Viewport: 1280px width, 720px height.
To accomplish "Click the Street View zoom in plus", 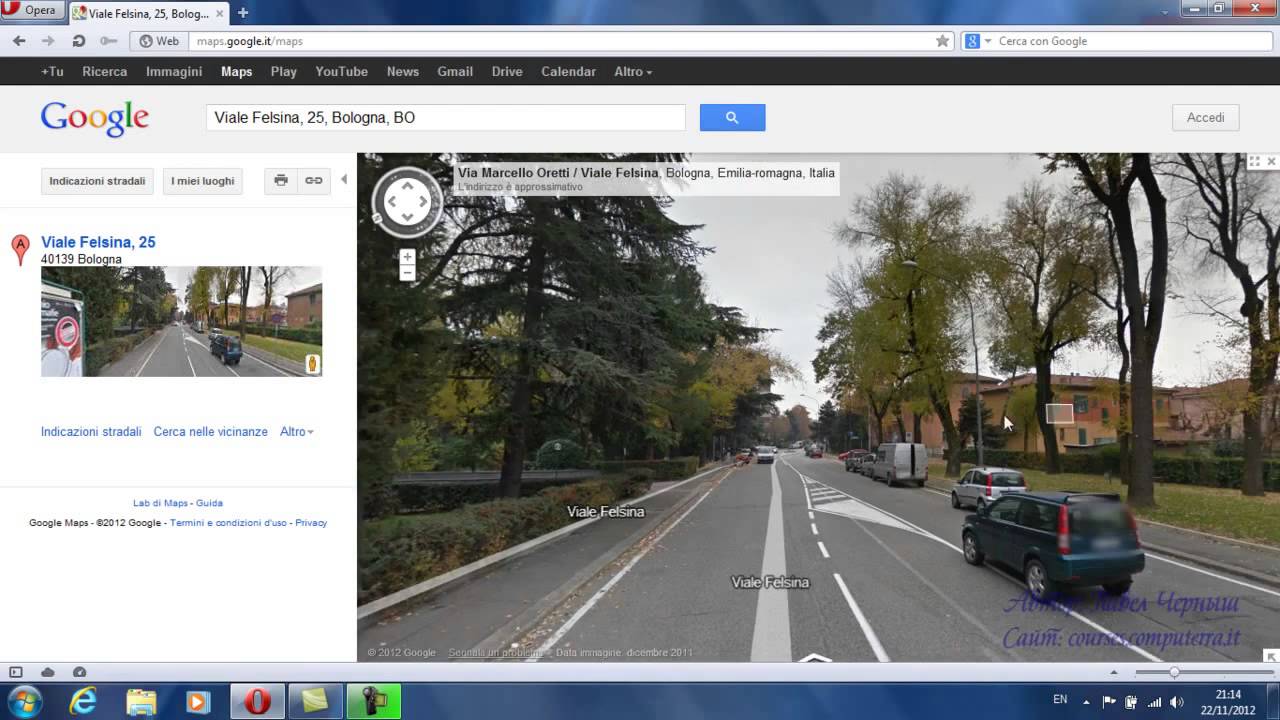I will [407, 257].
